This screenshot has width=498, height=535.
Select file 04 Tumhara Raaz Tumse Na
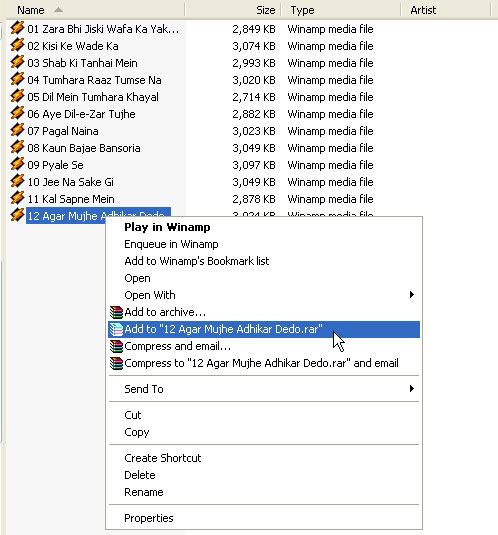[94, 80]
